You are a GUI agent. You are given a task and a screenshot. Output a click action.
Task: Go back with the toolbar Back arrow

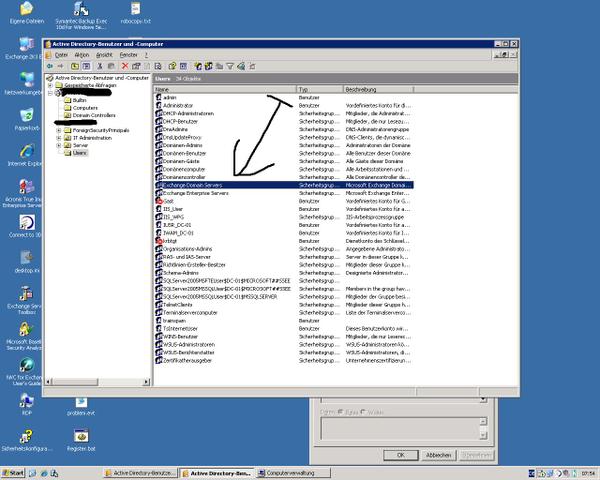[50, 66]
